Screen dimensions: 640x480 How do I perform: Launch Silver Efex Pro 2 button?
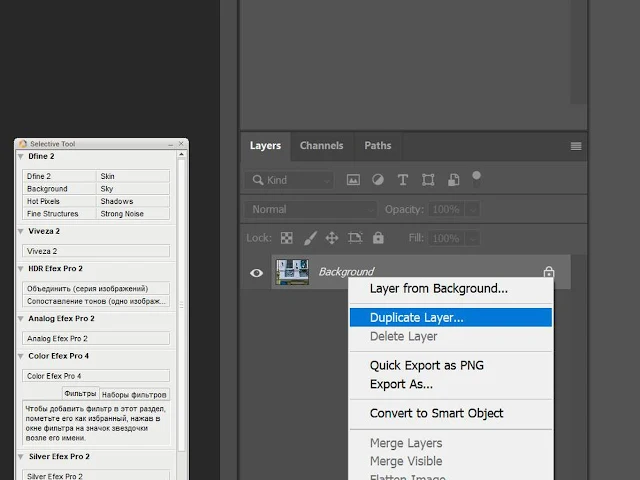click(x=96, y=476)
